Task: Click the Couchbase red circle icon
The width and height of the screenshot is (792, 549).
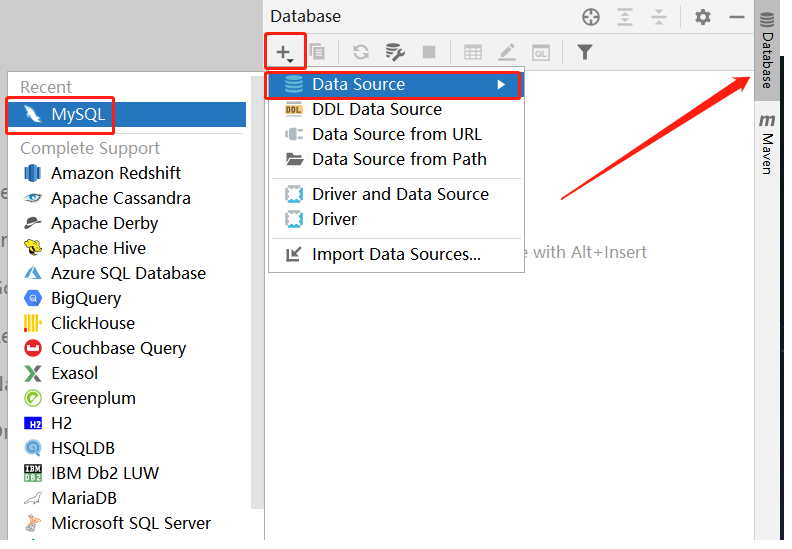Action: tap(33, 348)
